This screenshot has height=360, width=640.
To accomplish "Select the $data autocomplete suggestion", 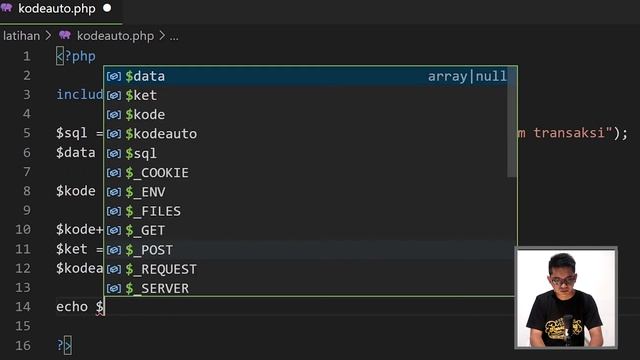I will [310, 76].
